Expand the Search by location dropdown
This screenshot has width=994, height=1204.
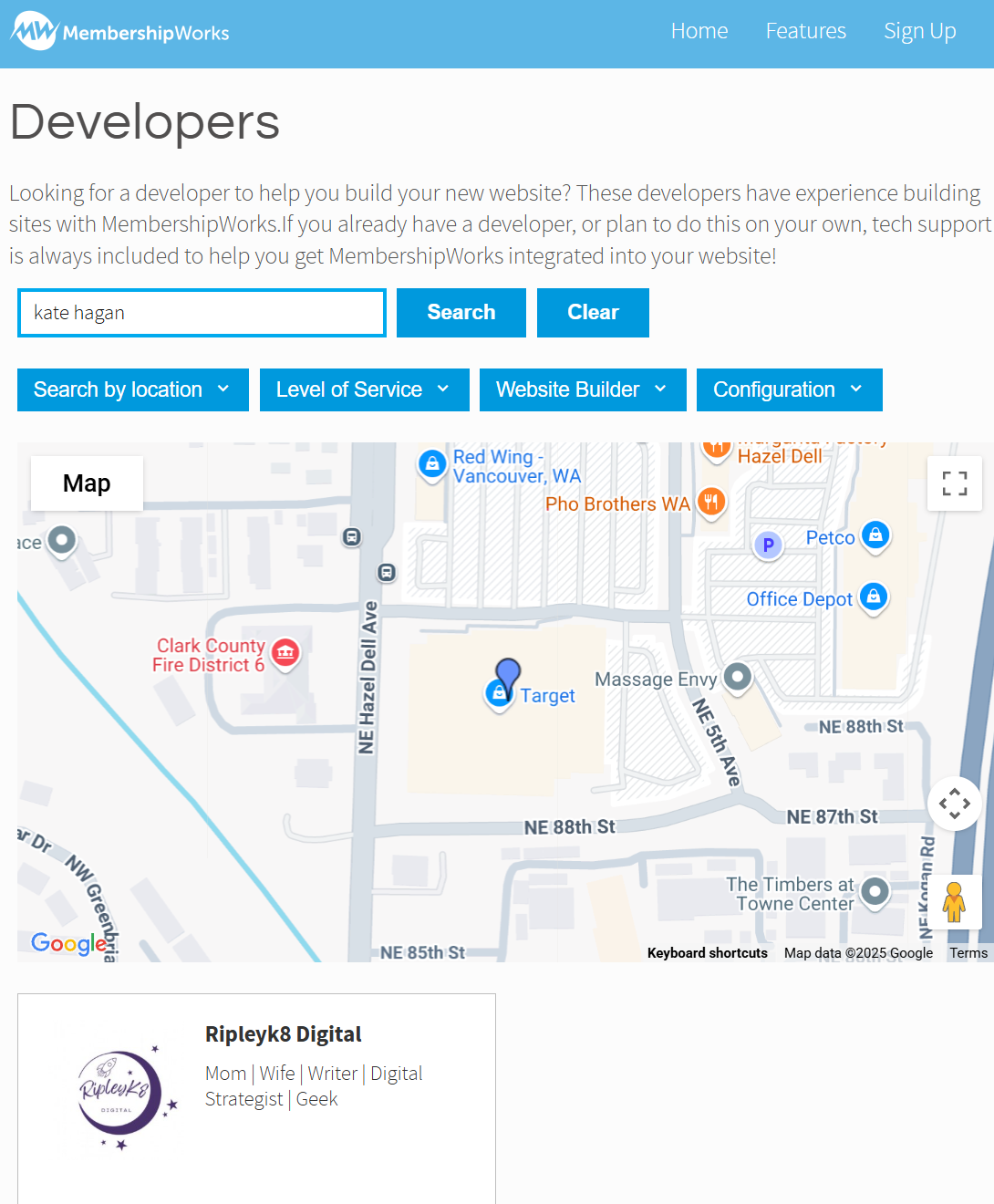(x=133, y=389)
